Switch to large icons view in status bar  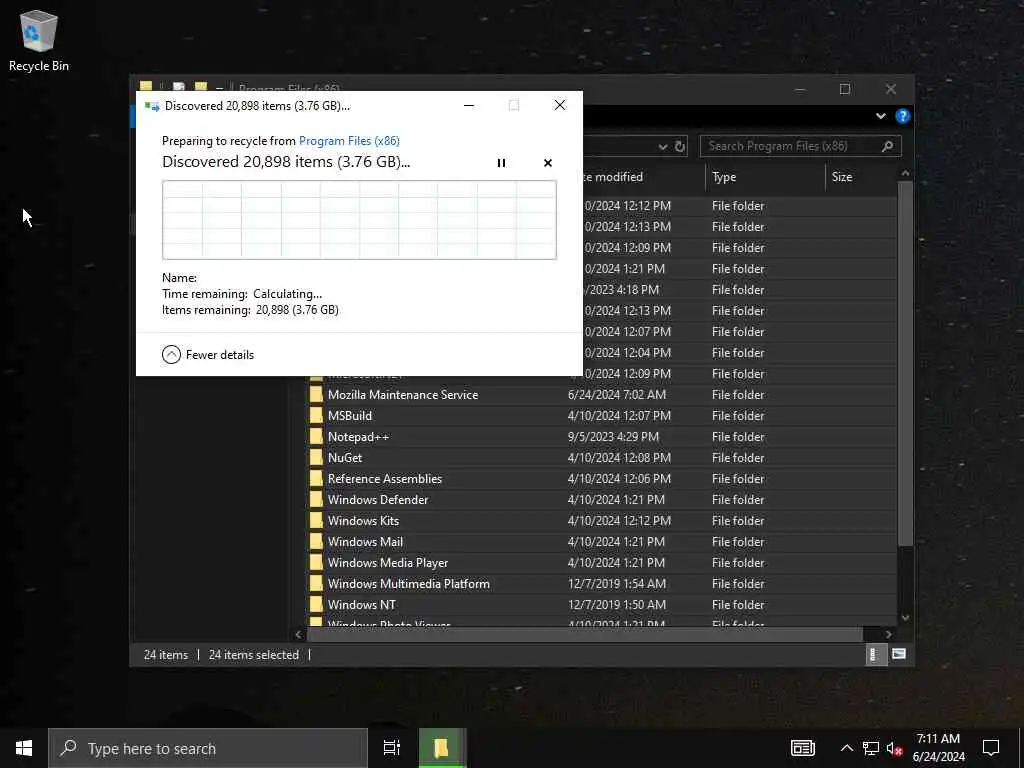899,654
